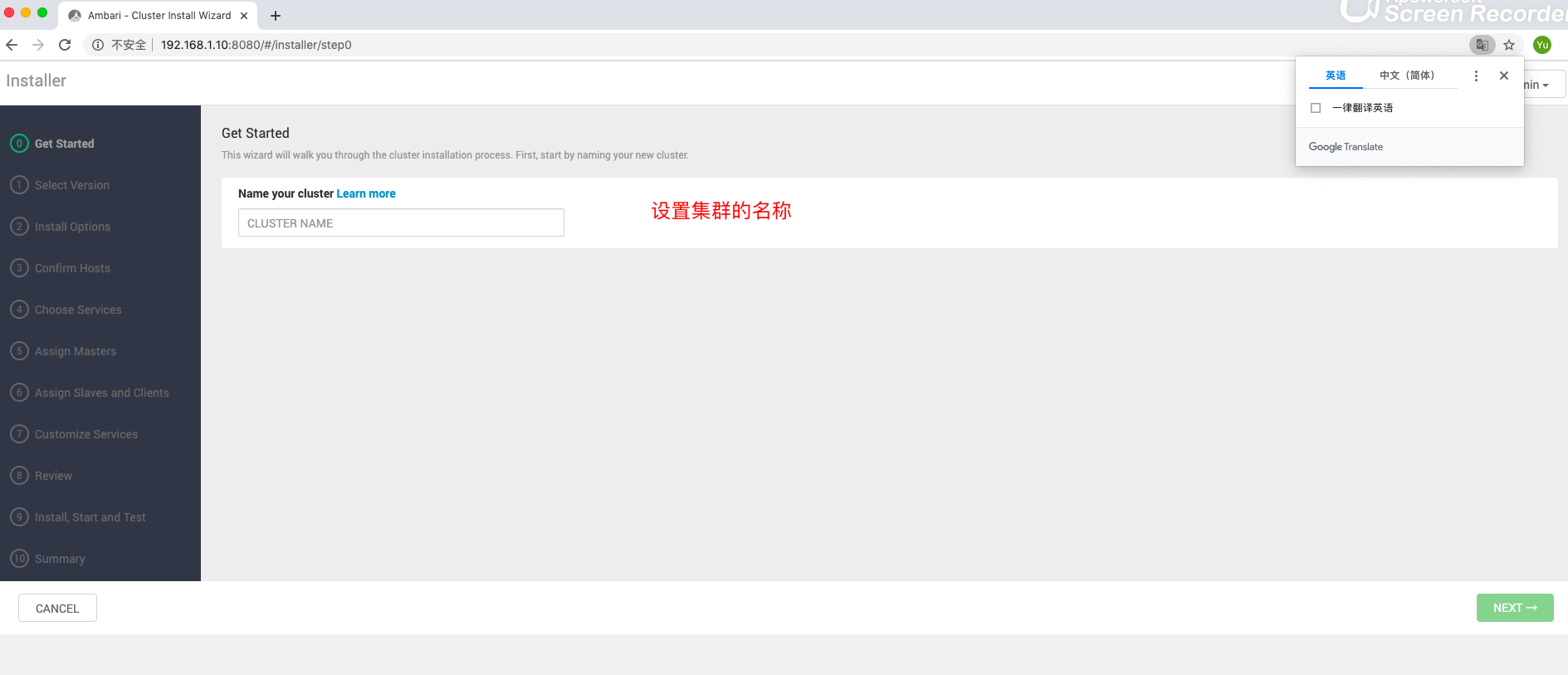Click step 8 circle for Review
This screenshot has height=675, width=1568.
[19, 476]
